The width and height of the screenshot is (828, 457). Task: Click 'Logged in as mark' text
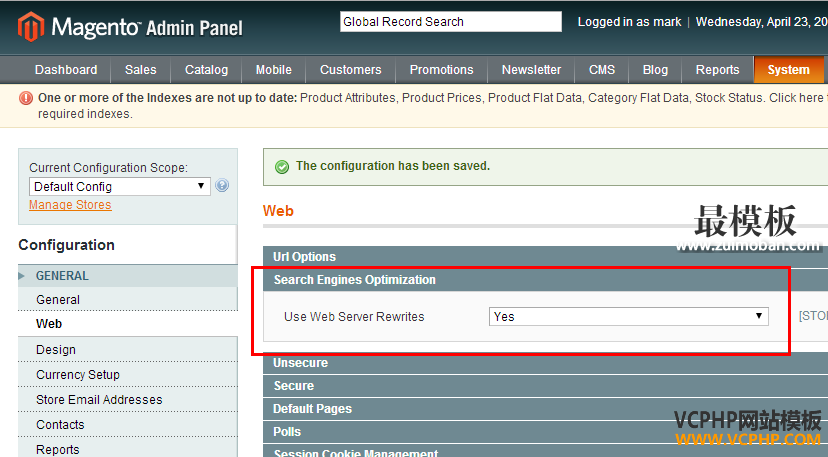click(x=629, y=22)
